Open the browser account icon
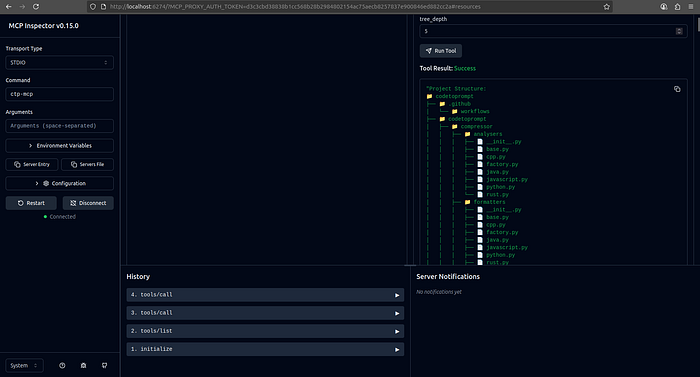This screenshot has height=377, width=700. [x=664, y=7]
